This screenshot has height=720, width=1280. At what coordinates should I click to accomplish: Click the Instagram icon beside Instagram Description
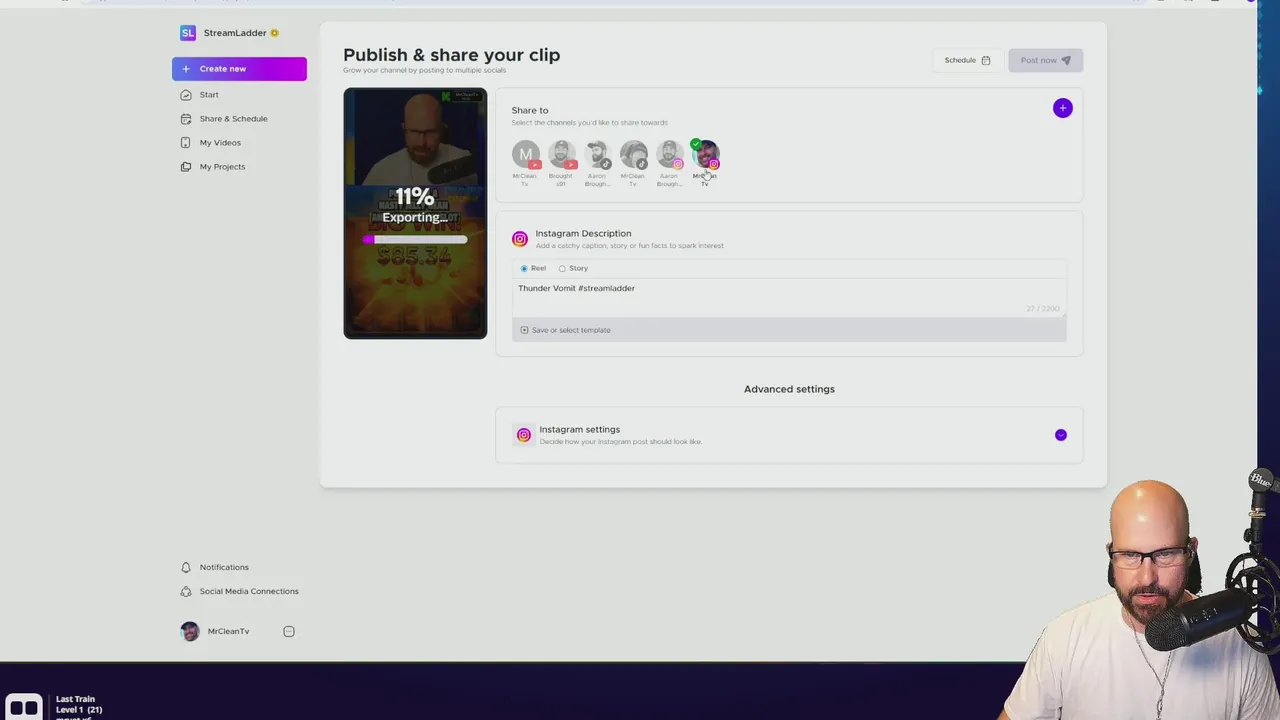[520, 239]
